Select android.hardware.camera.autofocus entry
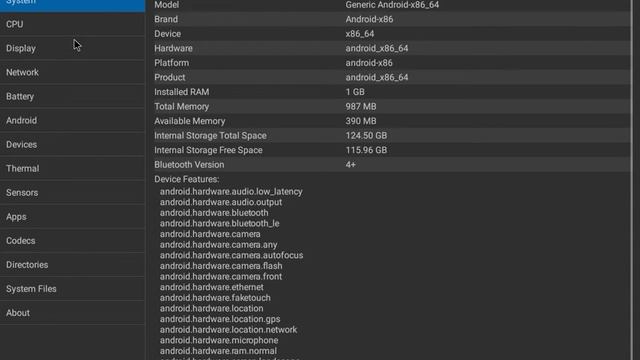 [231, 256]
